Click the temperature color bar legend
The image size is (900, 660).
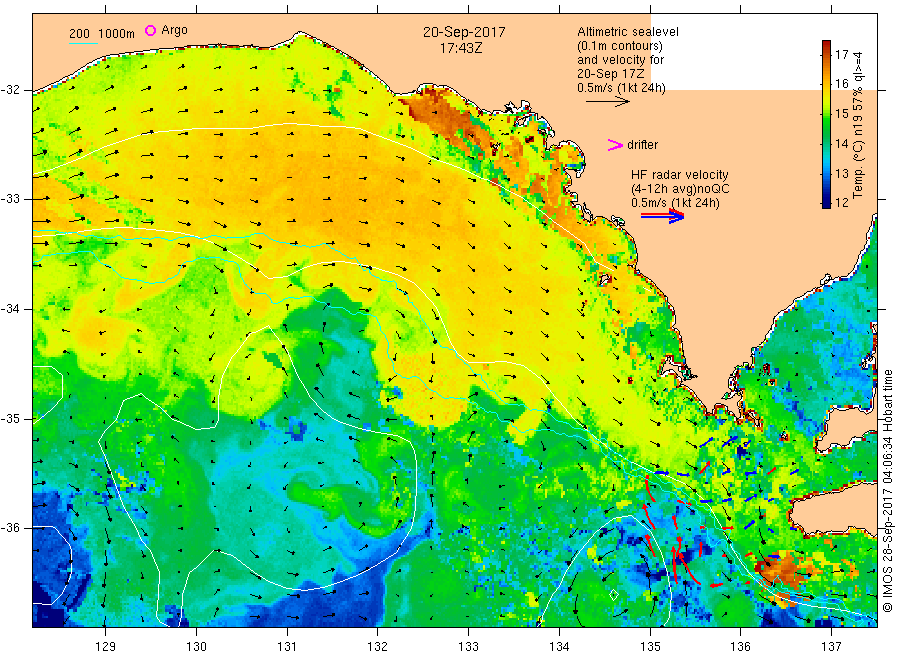pos(826,124)
